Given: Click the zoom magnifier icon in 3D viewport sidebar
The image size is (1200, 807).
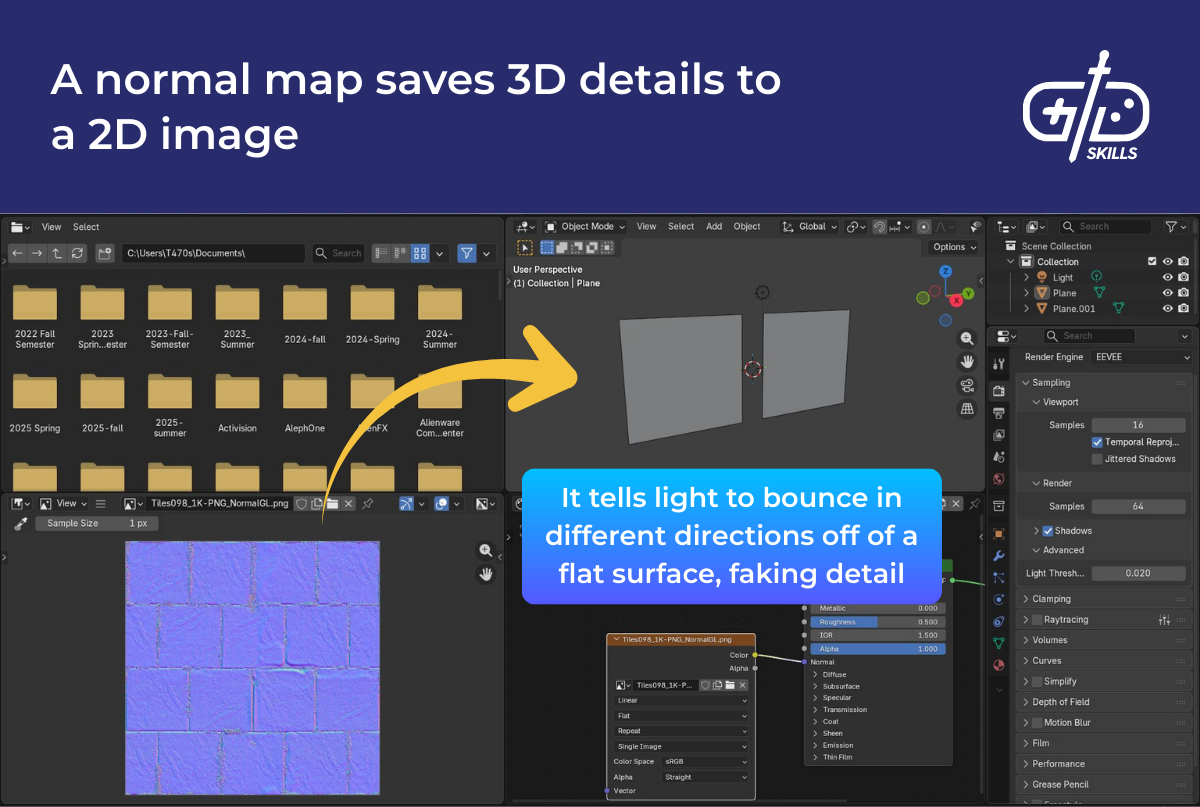Looking at the screenshot, I should tap(966, 338).
